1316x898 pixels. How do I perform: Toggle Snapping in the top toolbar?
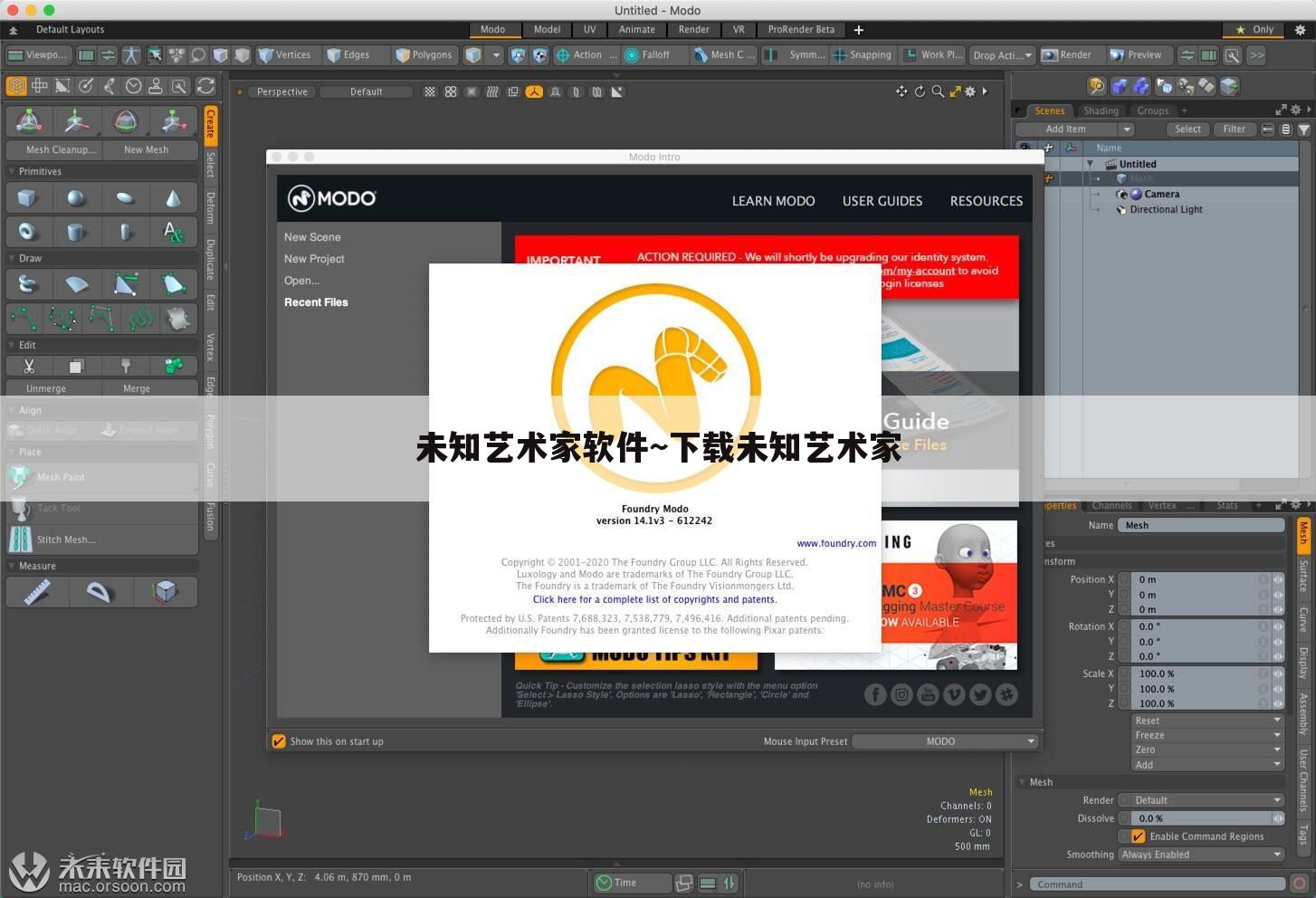click(863, 55)
